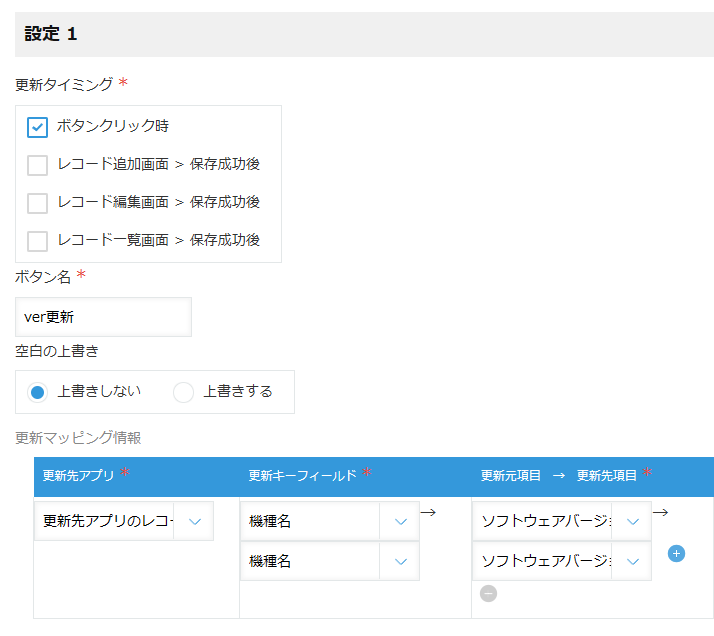The width and height of the screenshot is (714, 636).
Task: Click the blue plus add-row icon
Action: [x=676, y=554]
